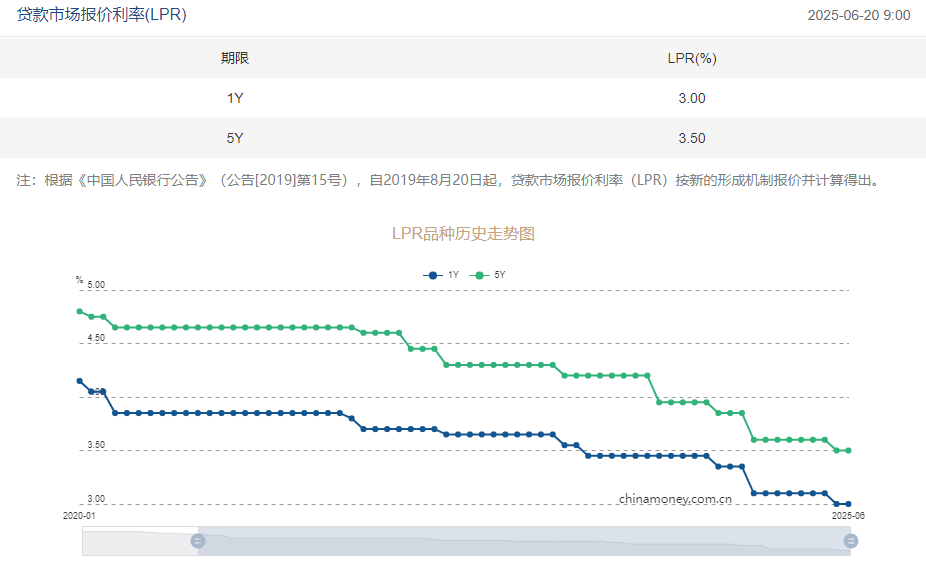Click the 期限 column header

pyautogui.click(x=235, y=58)
